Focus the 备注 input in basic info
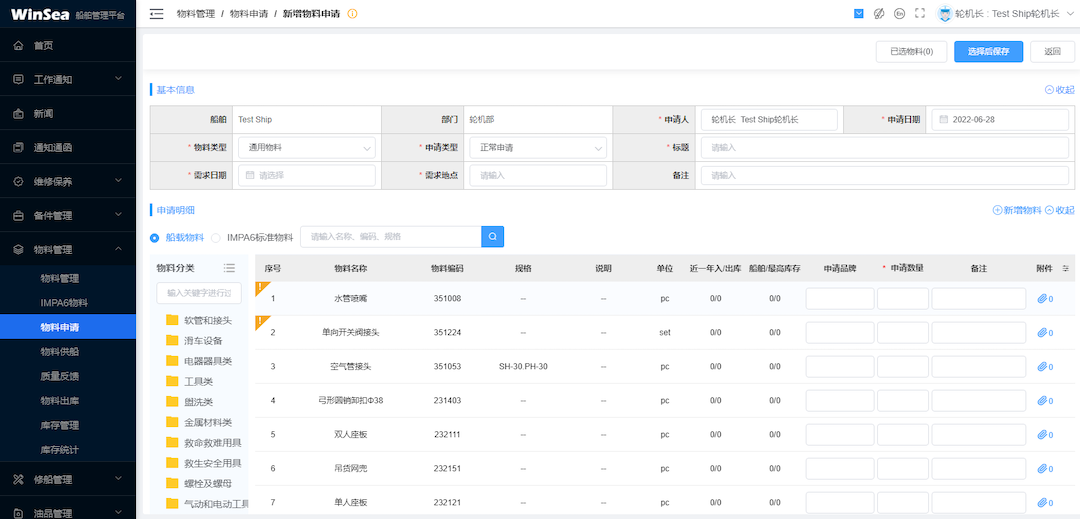Screen dimensions: 1080x519 [x=885, y=176]
